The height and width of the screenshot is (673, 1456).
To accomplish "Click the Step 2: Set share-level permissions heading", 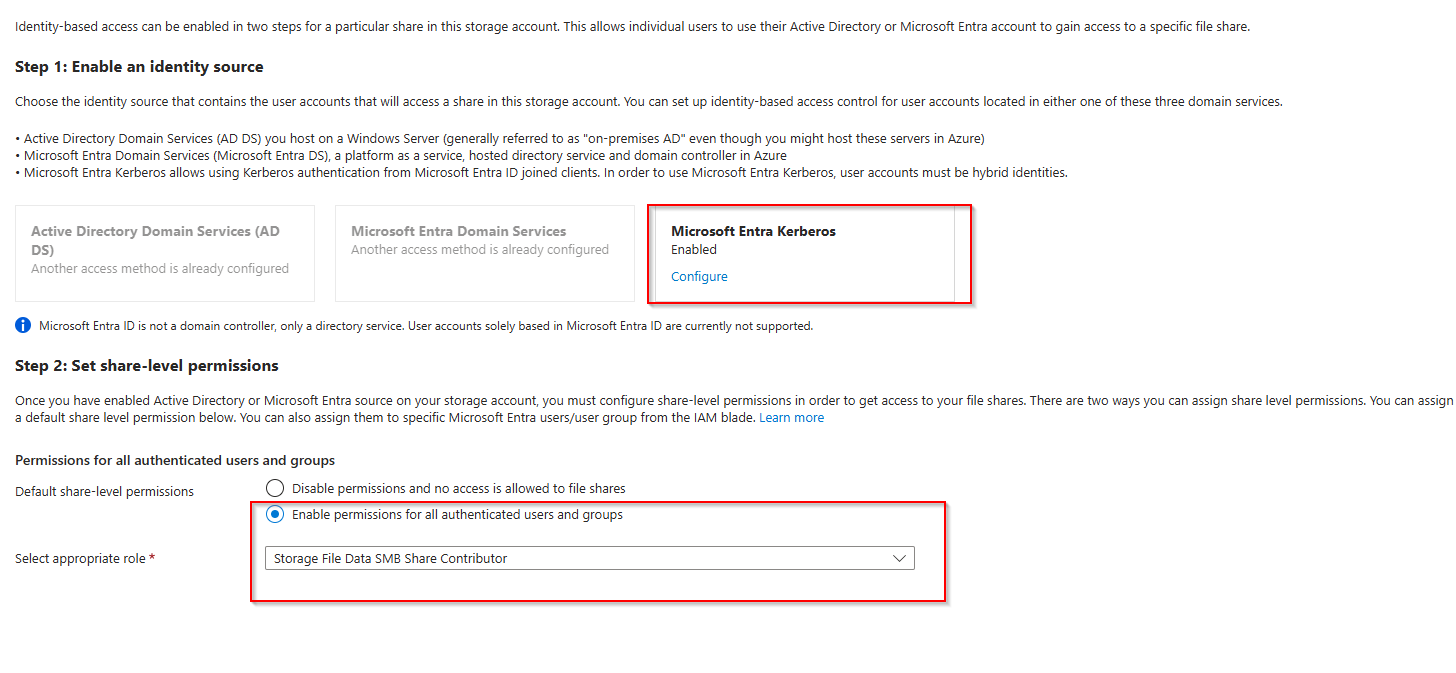I will click(x=147, y=366).
